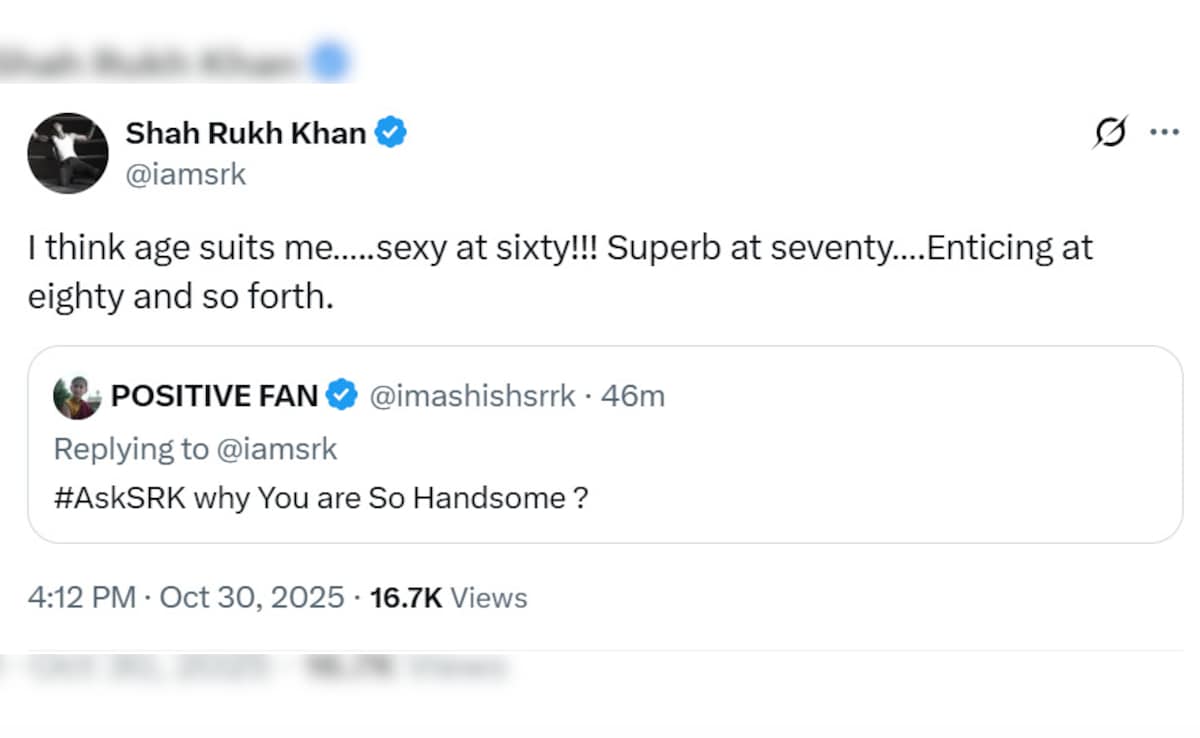Viewport: 1200px width, 738px height.
Task: Open POSITIVE FAN's small profile picture
Action: pos(76,397)
